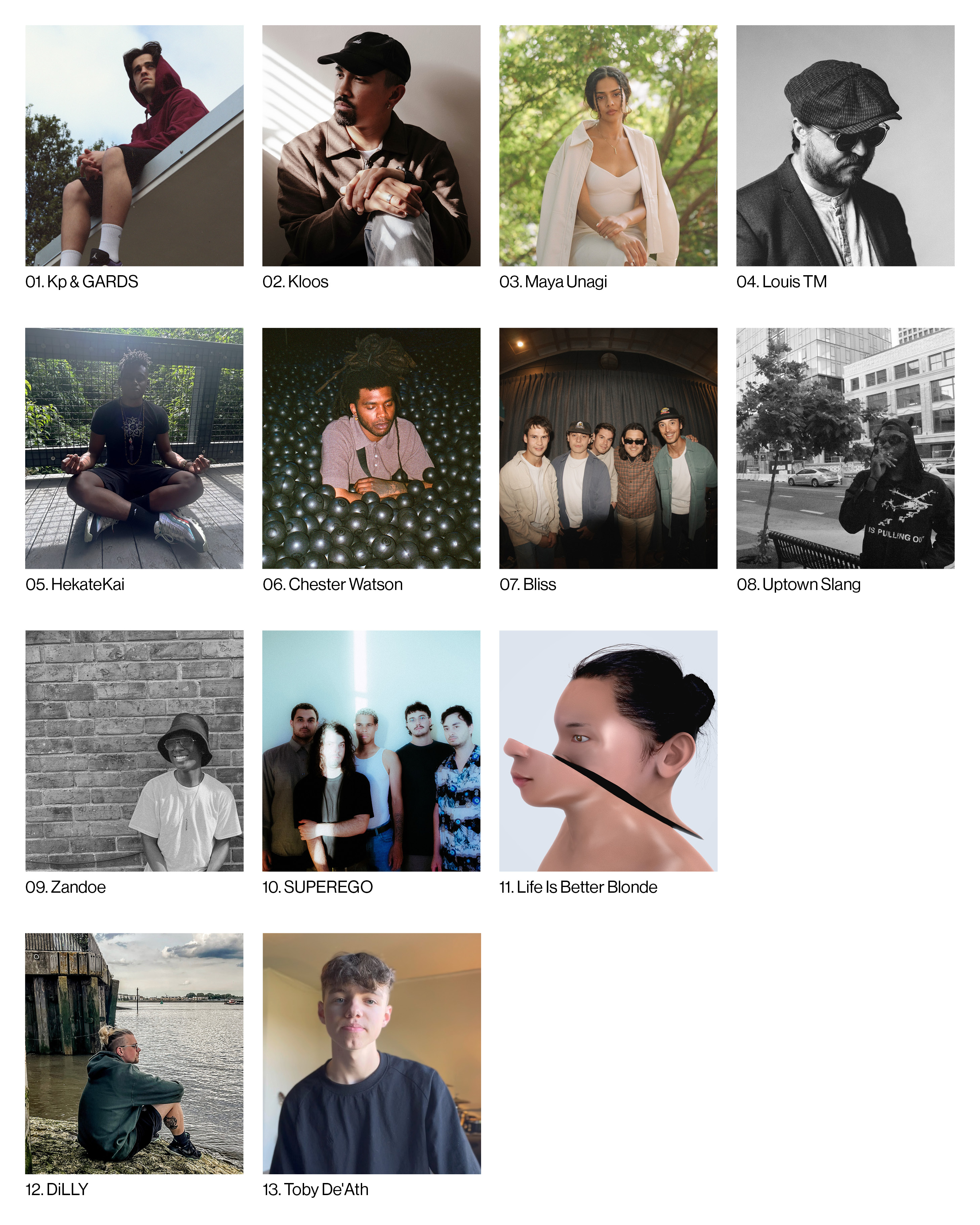Open the '10. SUPEREGO' caption link

coord(317,887)
